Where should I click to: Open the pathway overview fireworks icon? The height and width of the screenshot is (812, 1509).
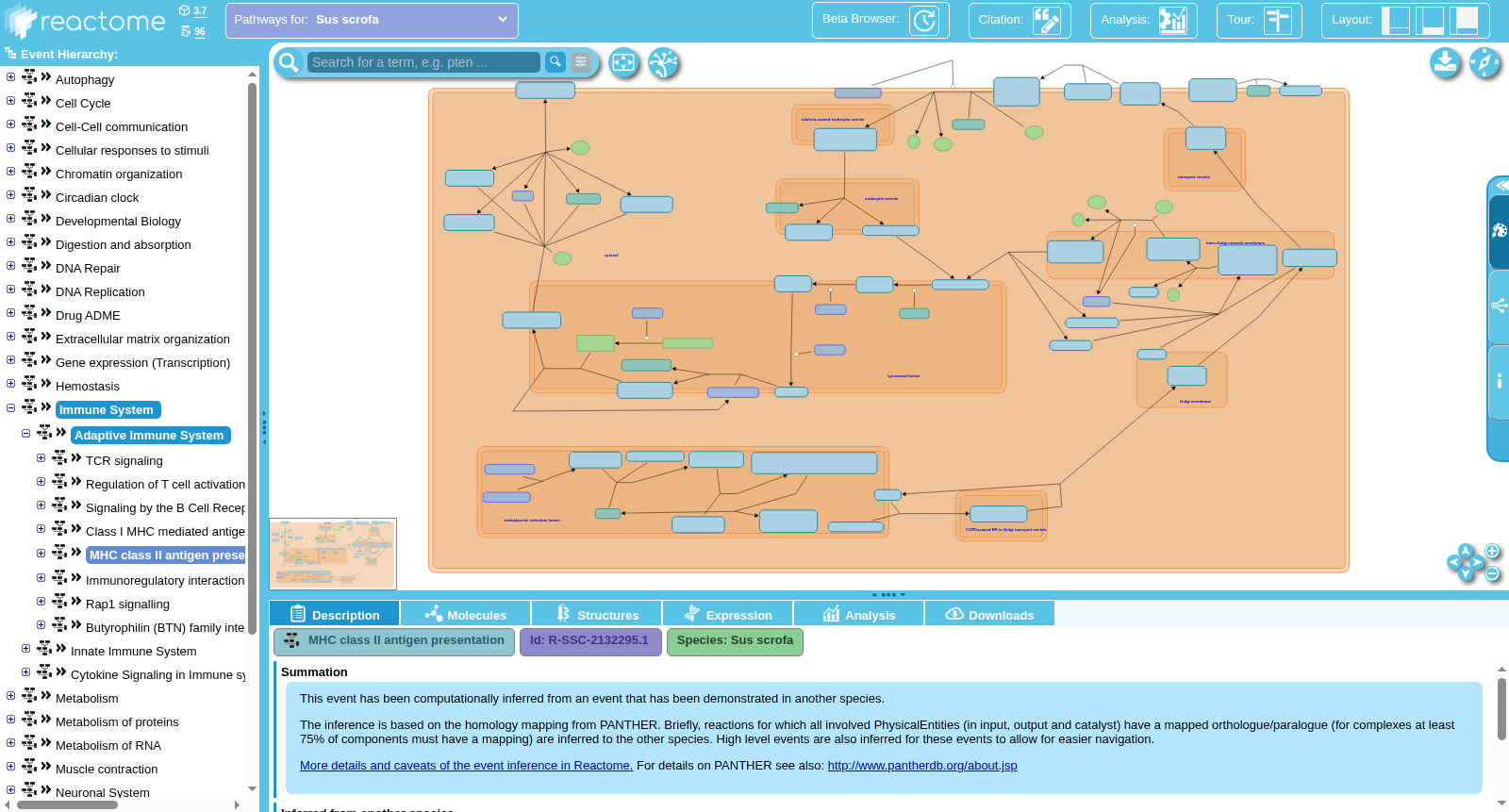664,62
